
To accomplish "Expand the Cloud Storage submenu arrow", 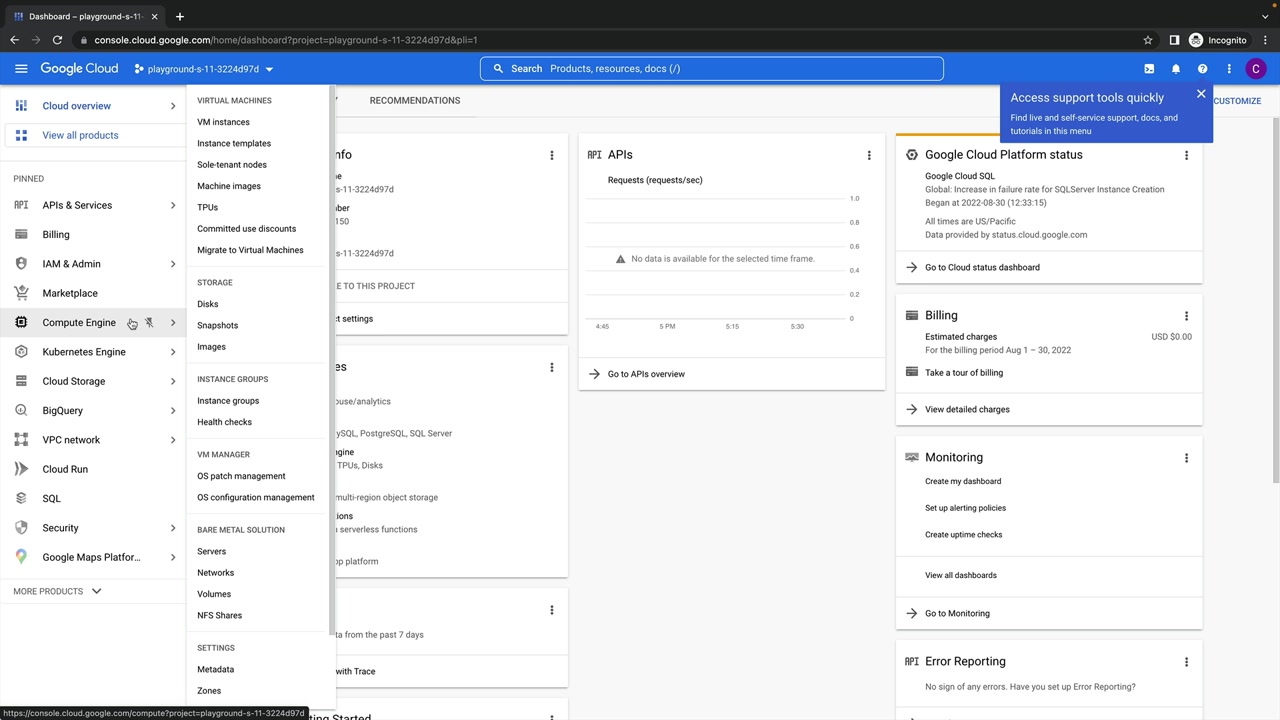I will [x=173, y=382].
